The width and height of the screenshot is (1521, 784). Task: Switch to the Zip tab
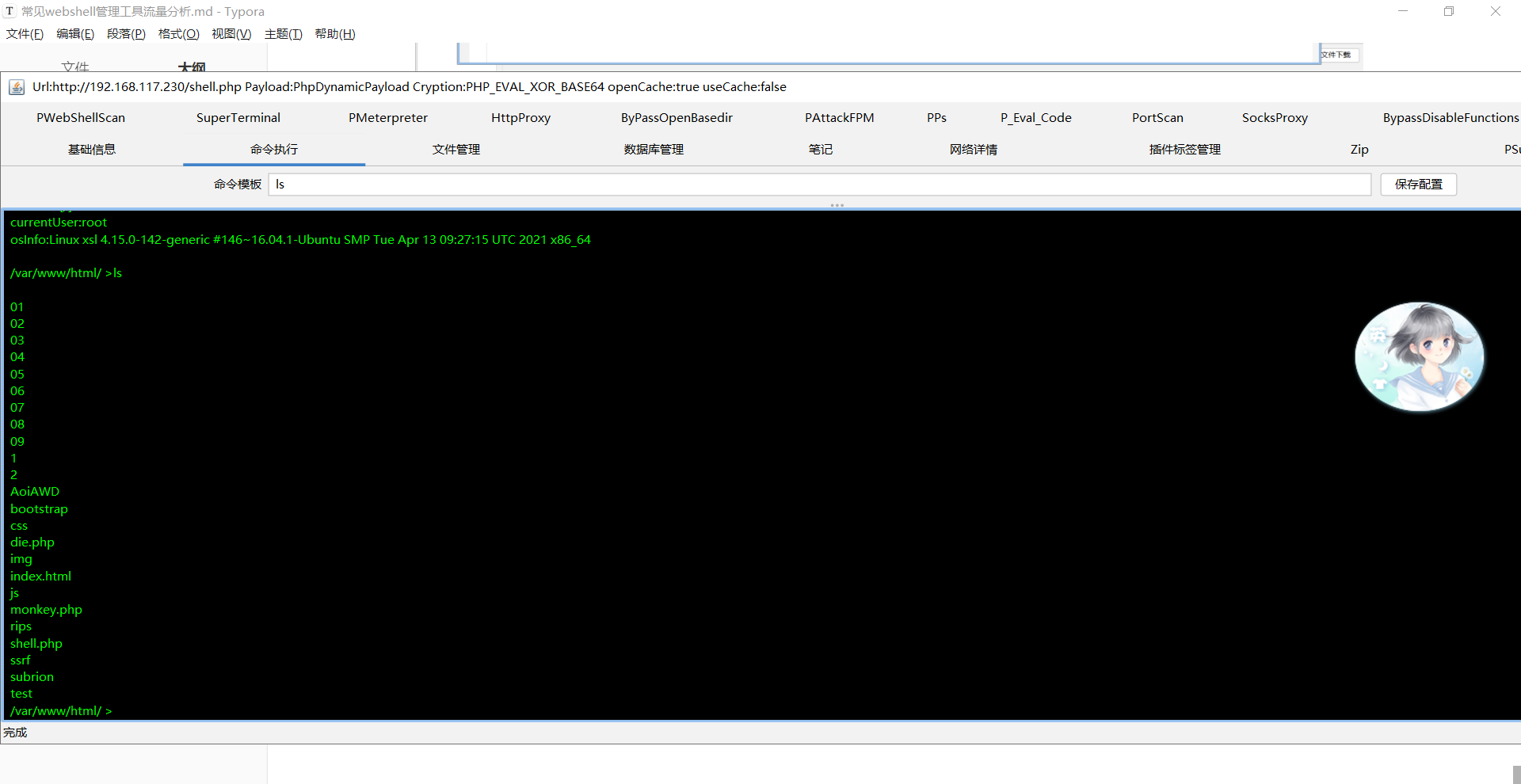coord(1359,150)
